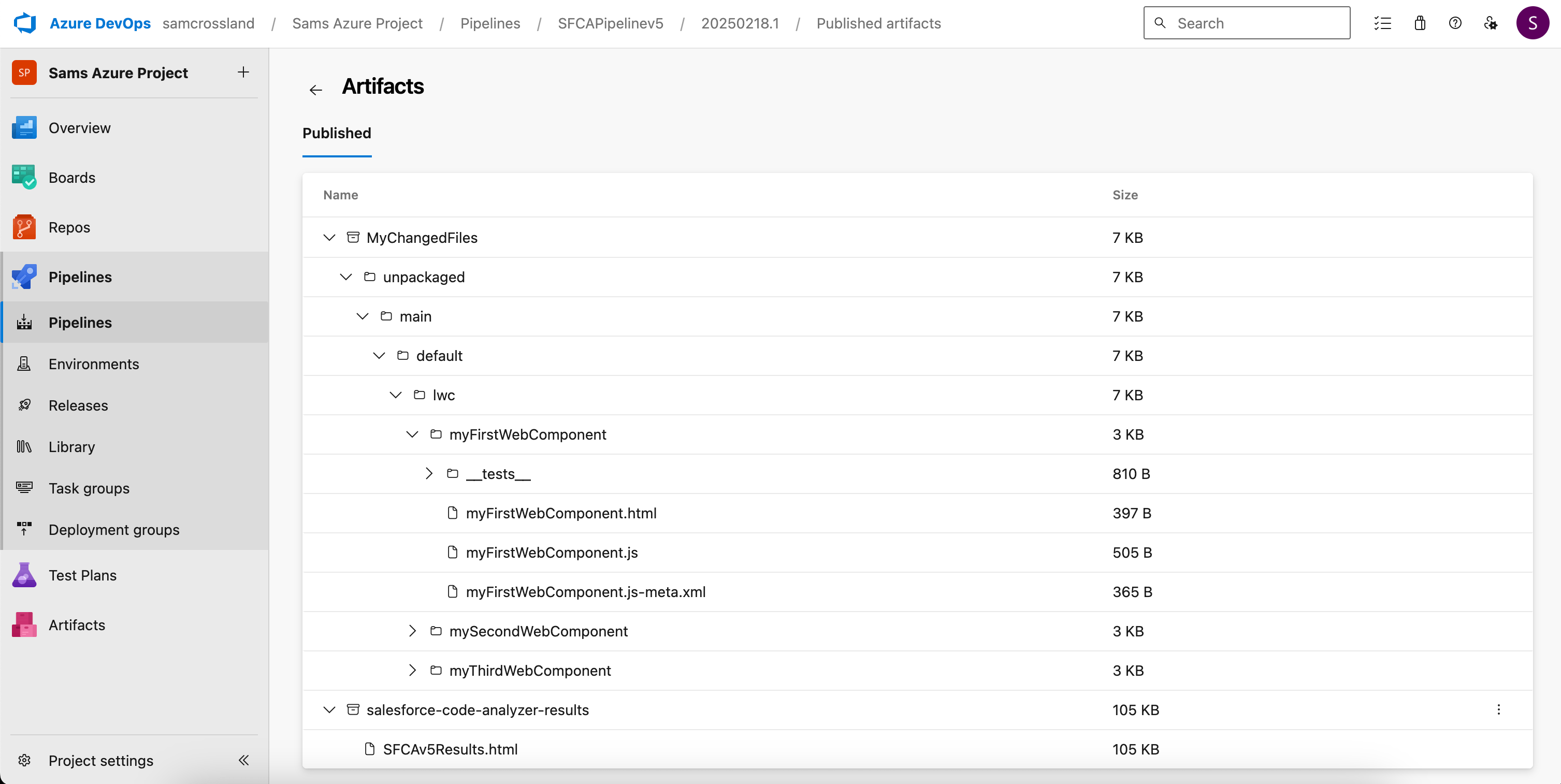The image size is (1561, 784).
Task: Open Deployment groups in the sidebar
Action: point(135,529)
